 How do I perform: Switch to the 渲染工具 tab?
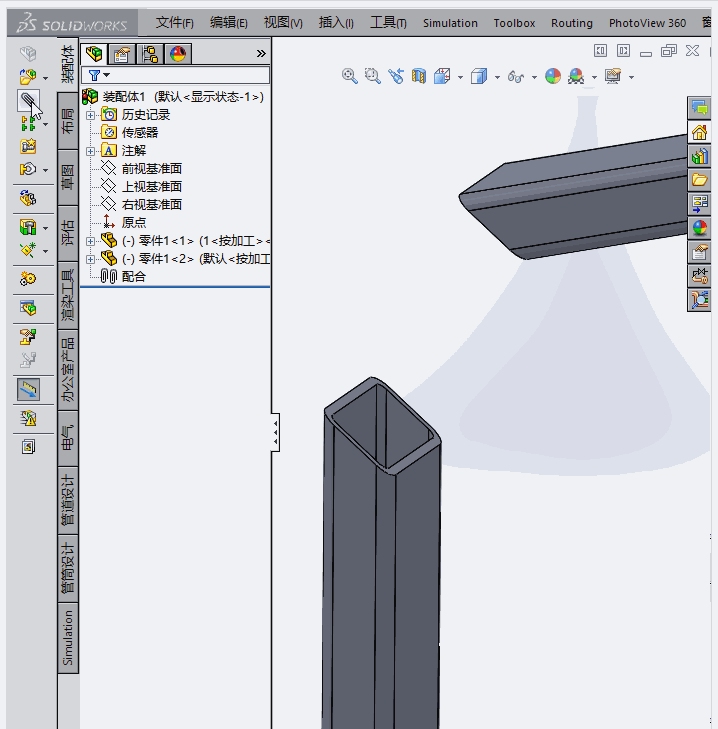pyautogui.click(x=68, y=296)
